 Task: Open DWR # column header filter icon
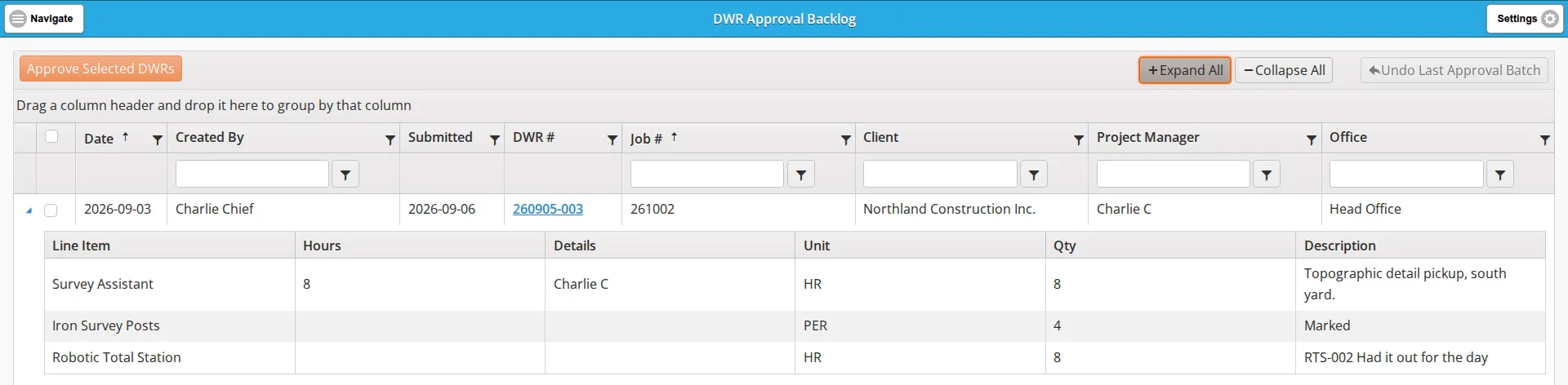click(x=612, y=139)
